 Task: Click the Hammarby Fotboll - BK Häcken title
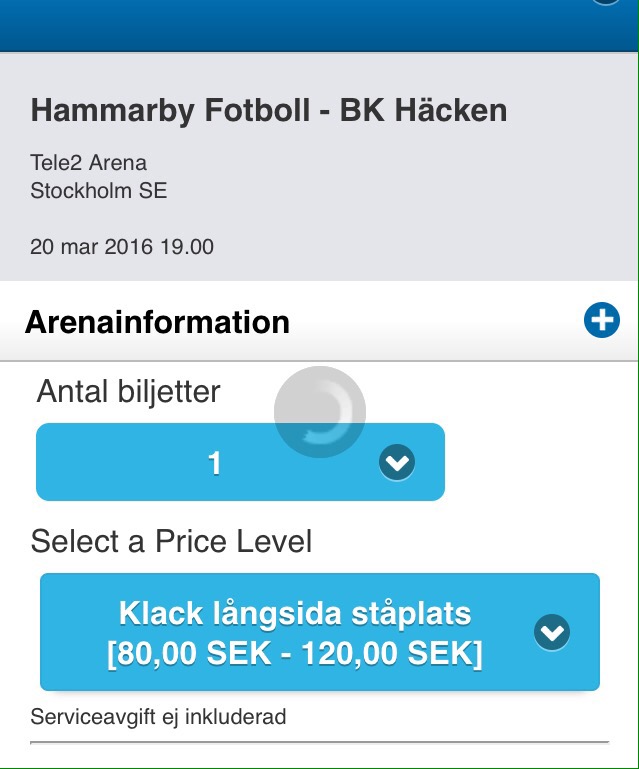(x=268, y=110)
